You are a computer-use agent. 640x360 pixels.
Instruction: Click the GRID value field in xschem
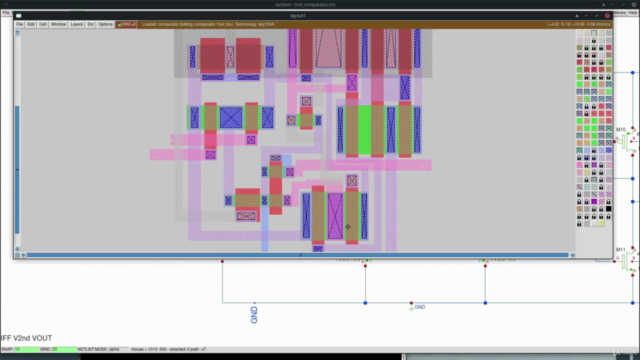pos(64,349)
